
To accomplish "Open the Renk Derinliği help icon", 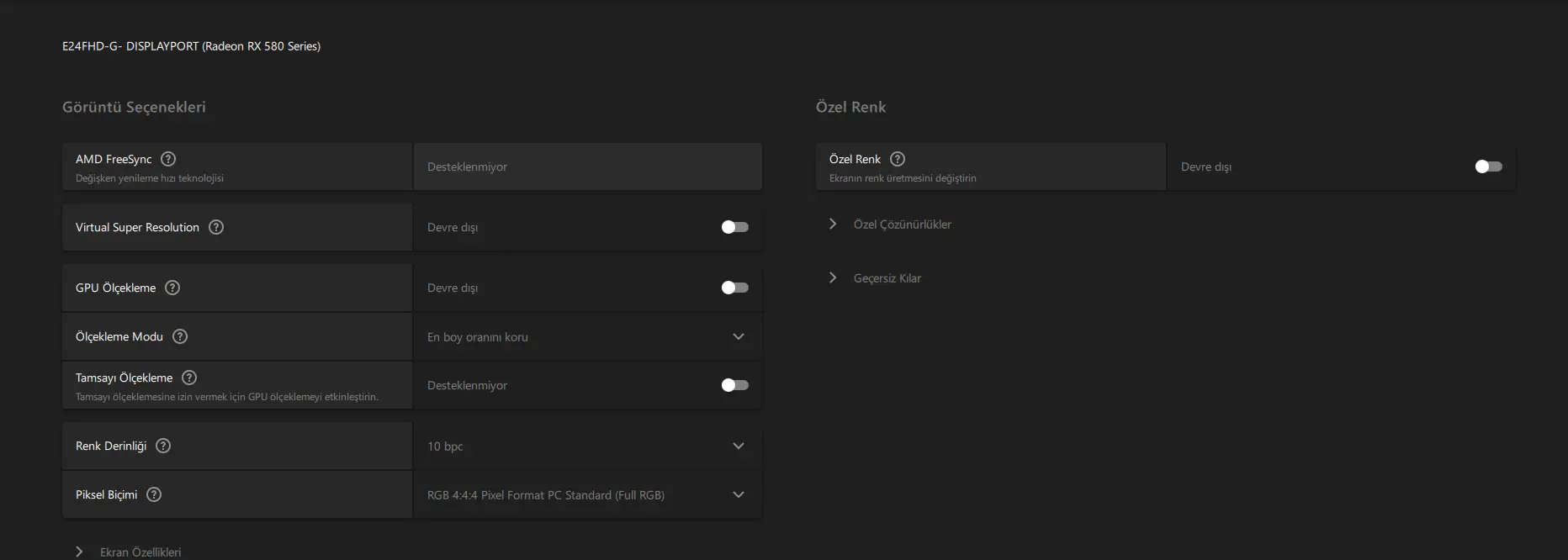I will (163, 446).
